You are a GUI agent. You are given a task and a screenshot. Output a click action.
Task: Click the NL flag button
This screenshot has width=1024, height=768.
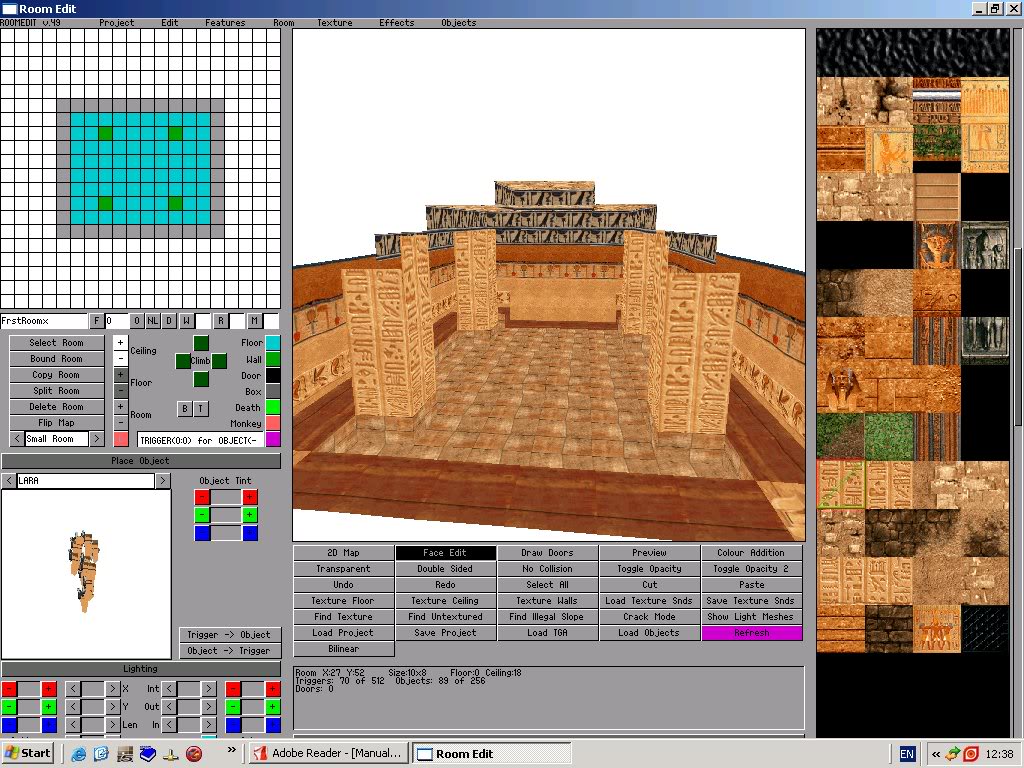152,321
